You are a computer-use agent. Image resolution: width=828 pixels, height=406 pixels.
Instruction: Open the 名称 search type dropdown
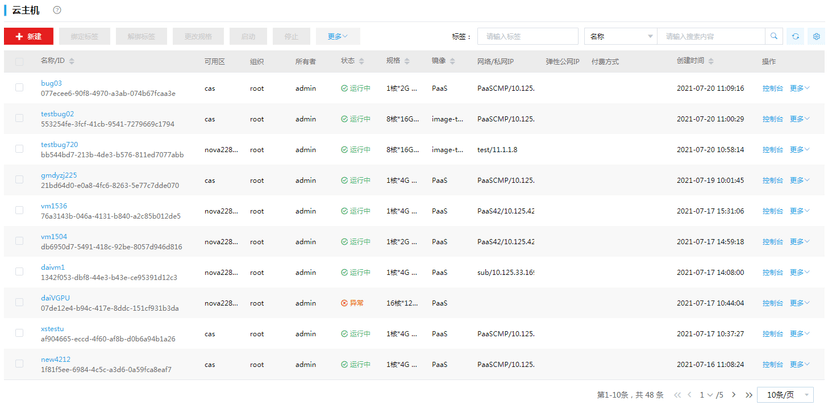pyautogui.click(x=621, y=36)
